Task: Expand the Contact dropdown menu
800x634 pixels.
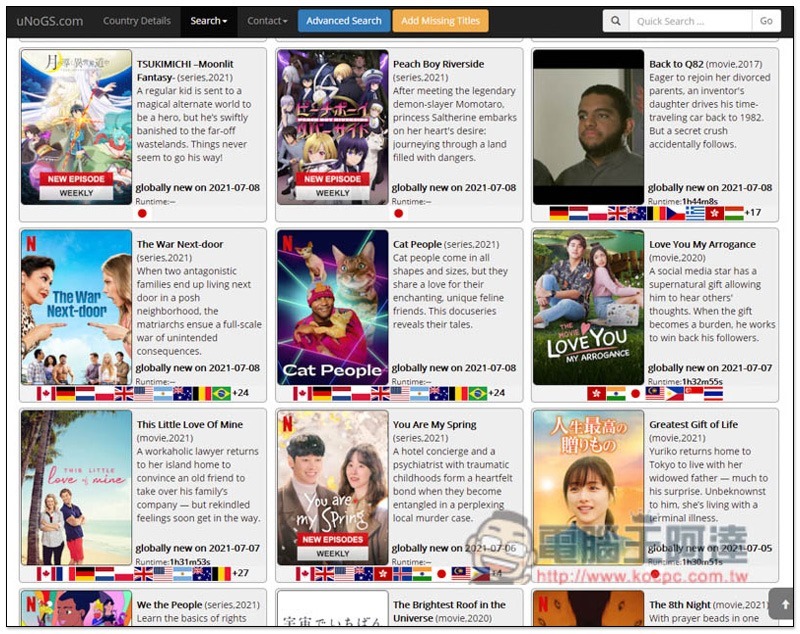Action: pos(267,21)
